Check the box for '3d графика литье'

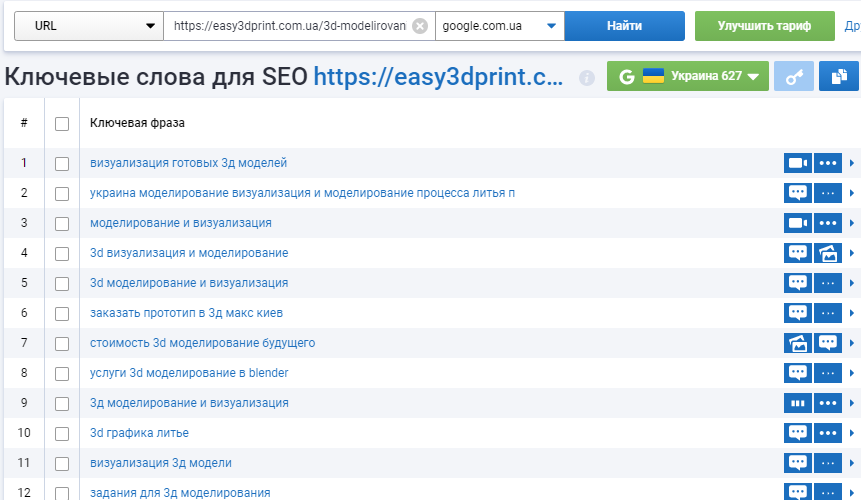click(62, 434)
